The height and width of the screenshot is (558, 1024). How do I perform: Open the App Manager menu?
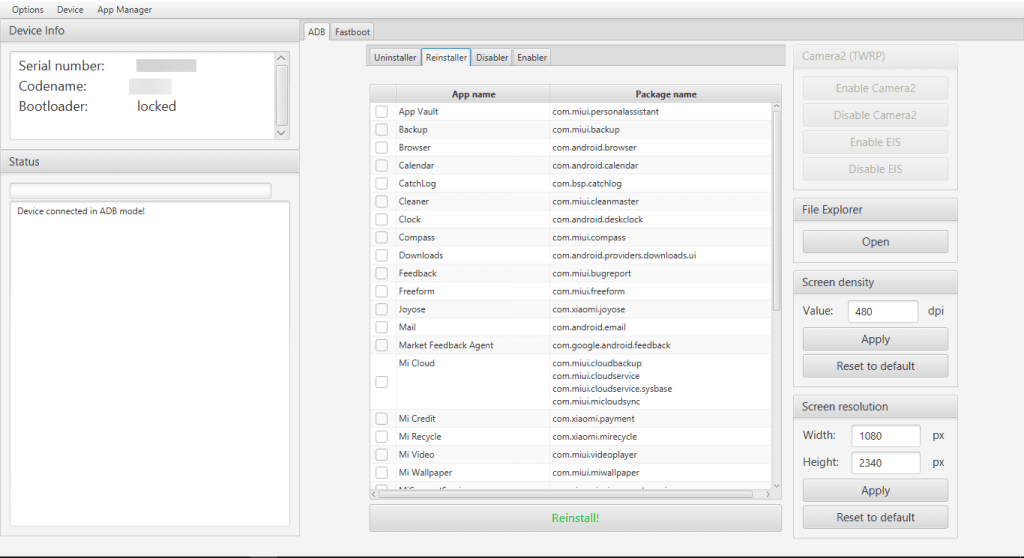[125, 10]
